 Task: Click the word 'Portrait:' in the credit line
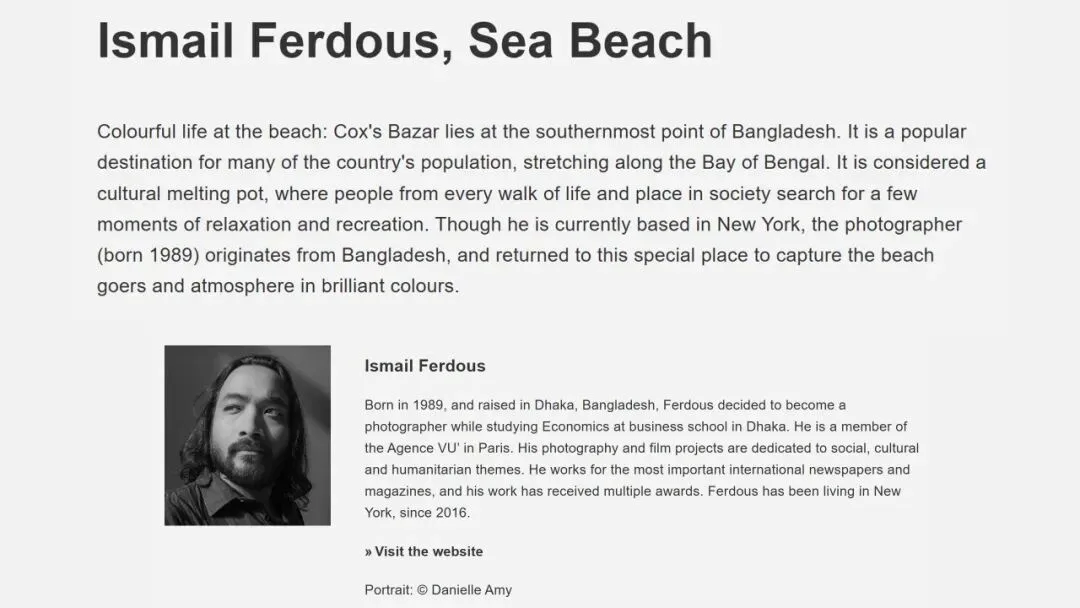point(388,590)
